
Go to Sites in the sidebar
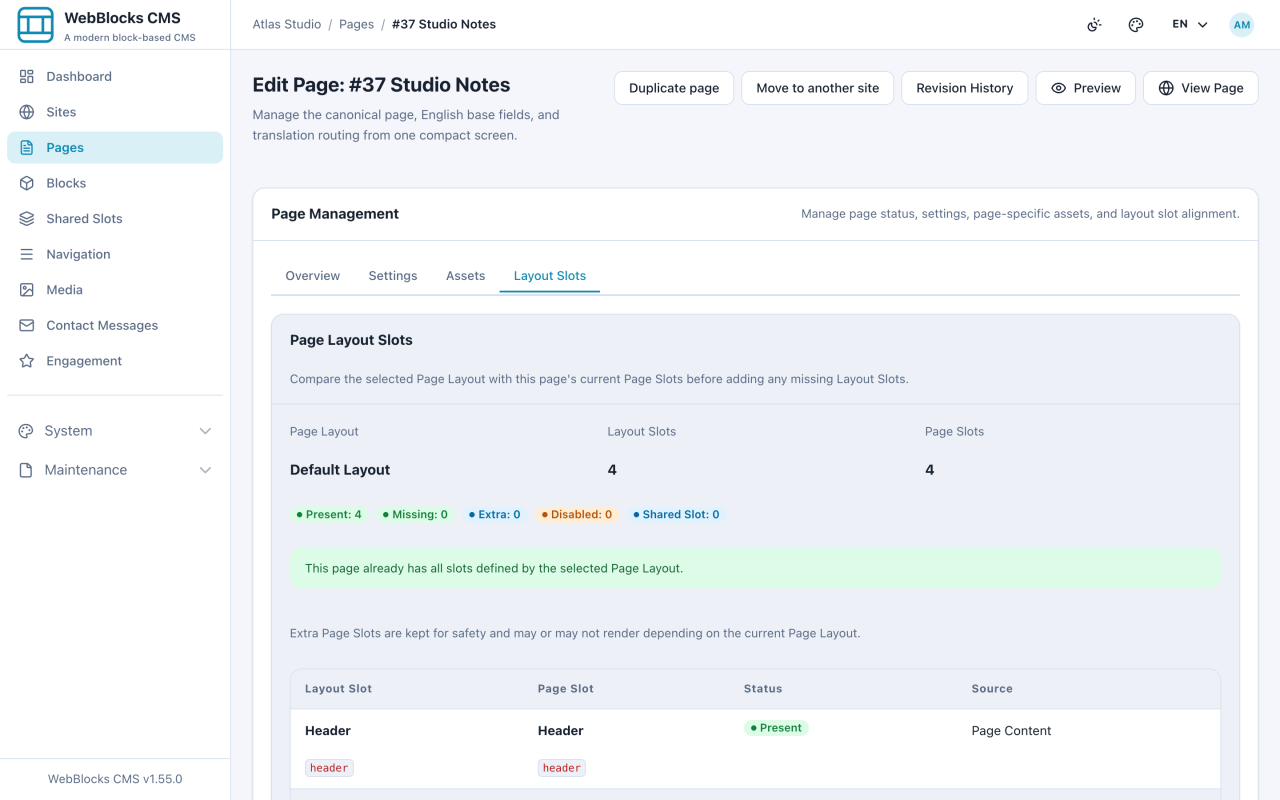[115, 112]
